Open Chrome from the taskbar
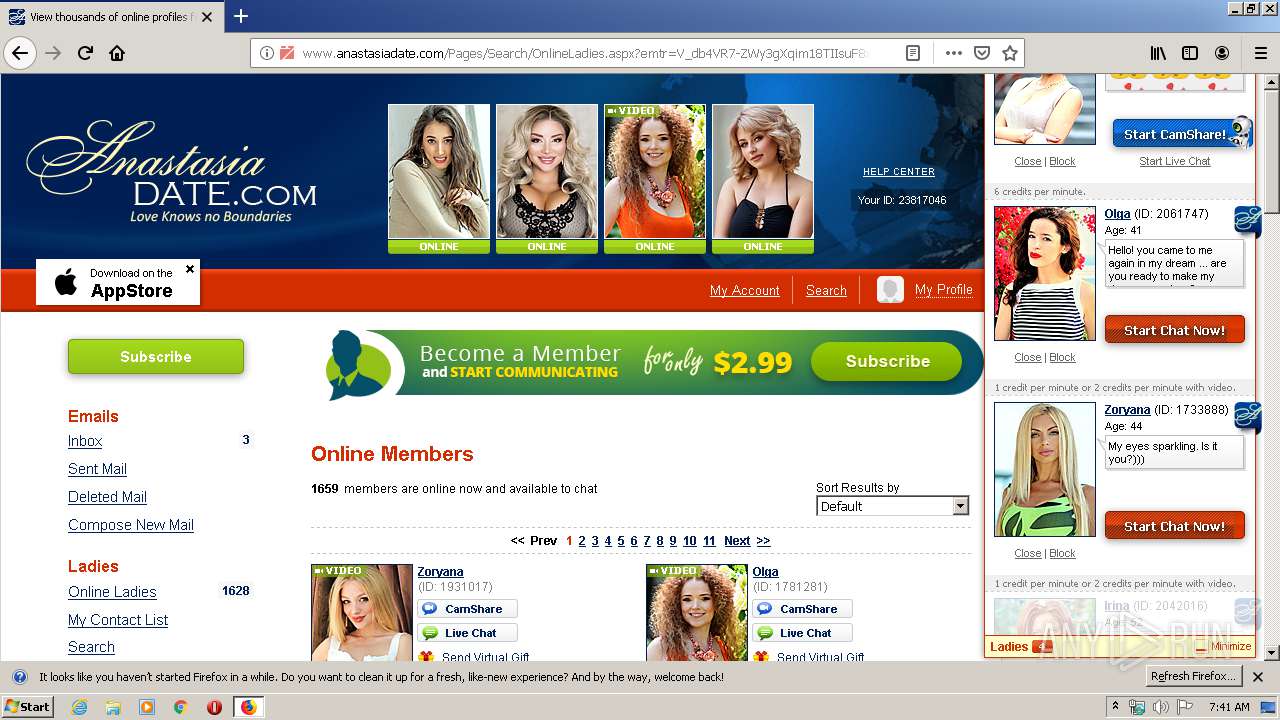Viewport: 1280px width, 720px height. coord(181,707)
